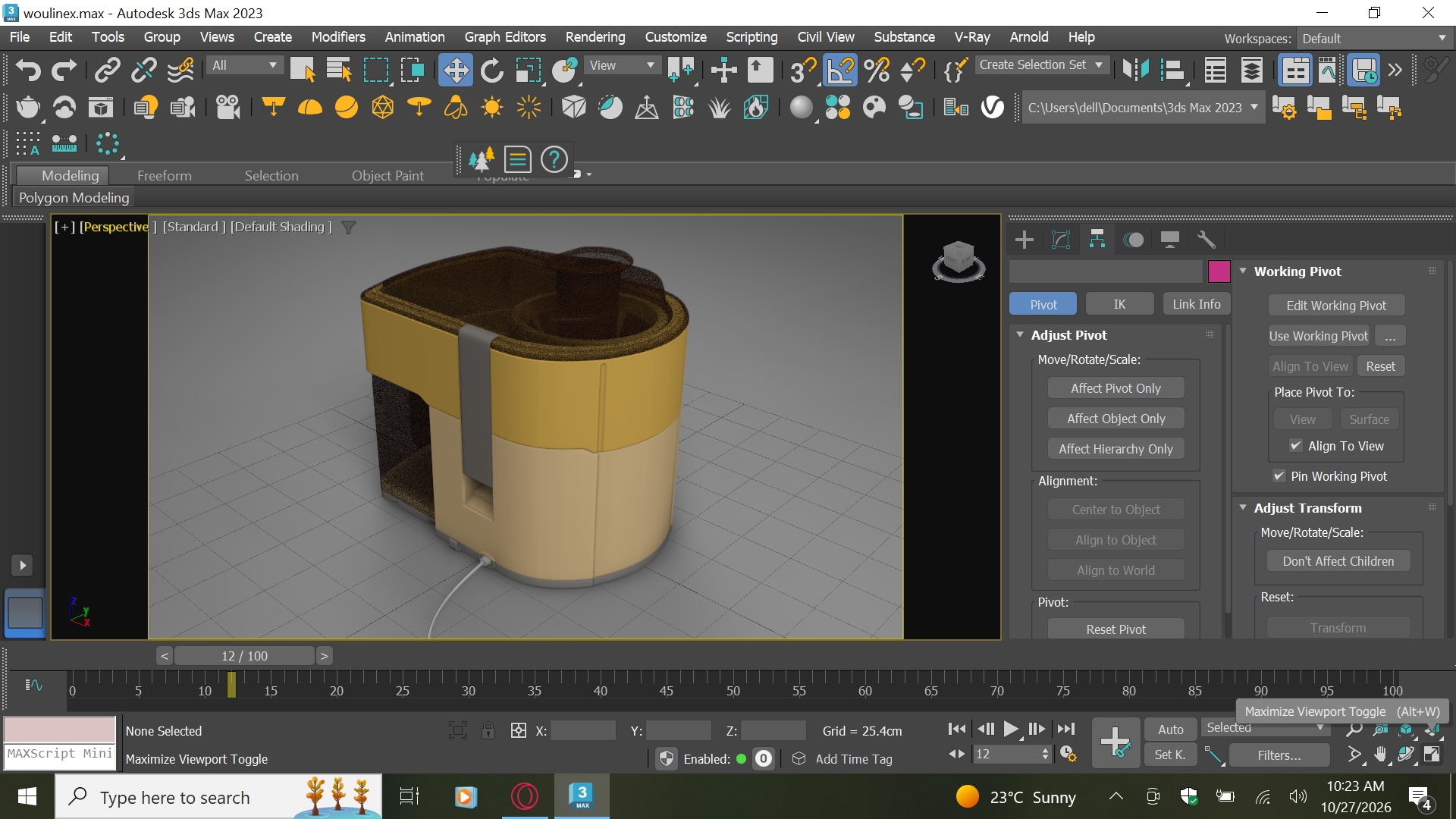
Task: Click the Play Animation button
Action: pyautogui.click(x=1011, y=729)
